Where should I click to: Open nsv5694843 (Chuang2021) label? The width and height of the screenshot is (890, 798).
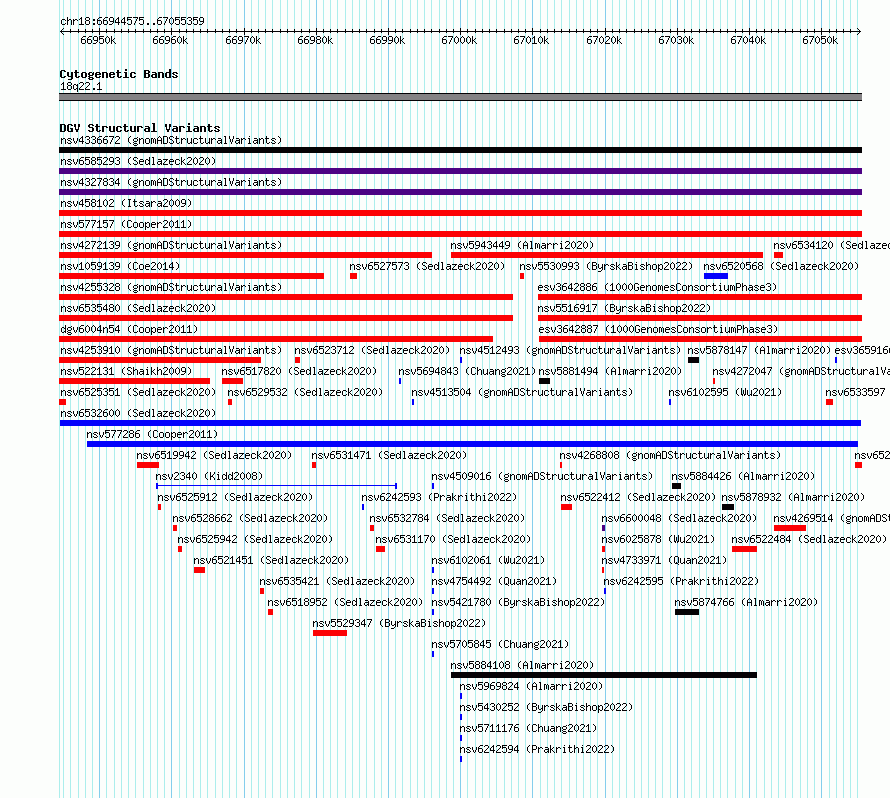tap(467, 371)
